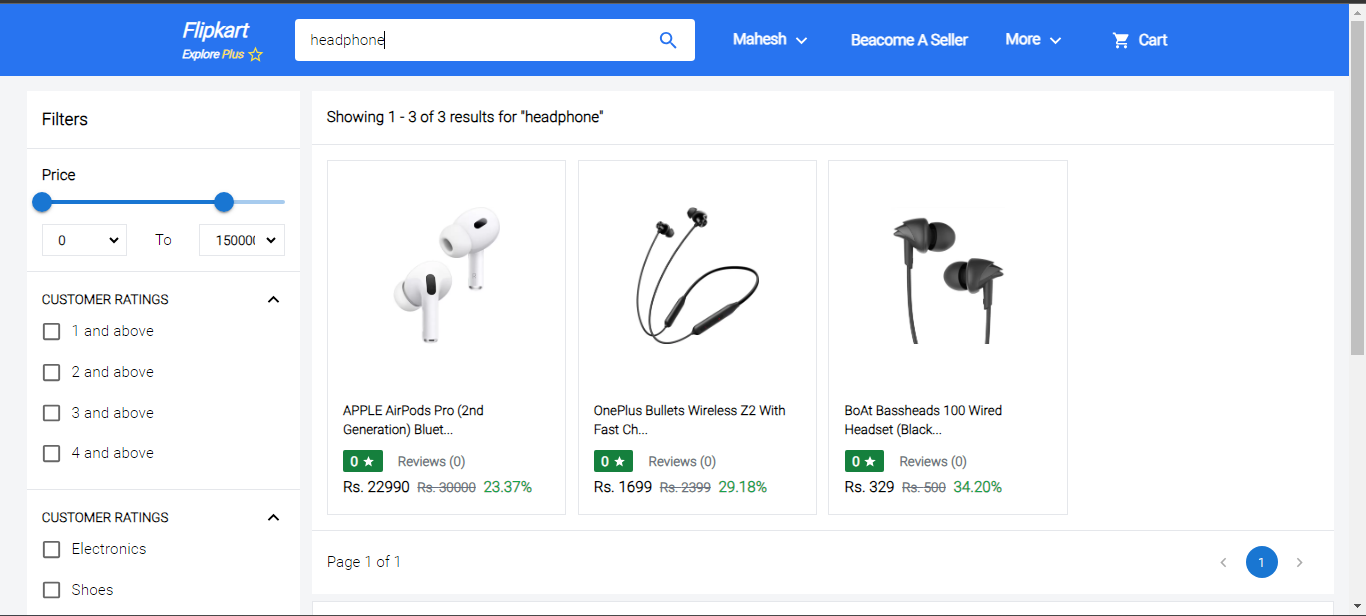Check the Electronics category filter
This screenshot has width=1366, height=616.
tap(51, 549)
